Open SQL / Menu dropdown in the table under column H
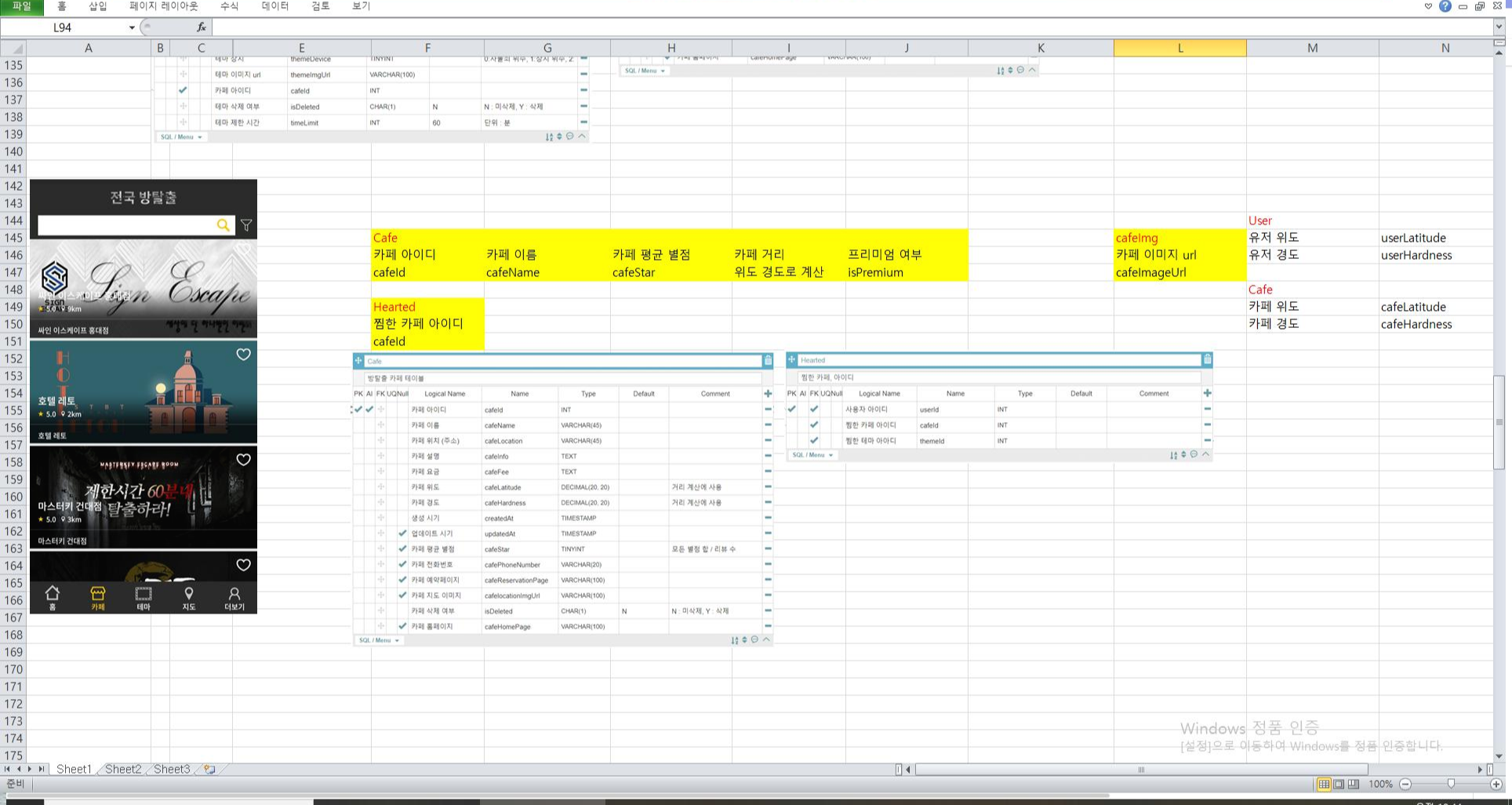1512x805 pixels. (645, 71)
